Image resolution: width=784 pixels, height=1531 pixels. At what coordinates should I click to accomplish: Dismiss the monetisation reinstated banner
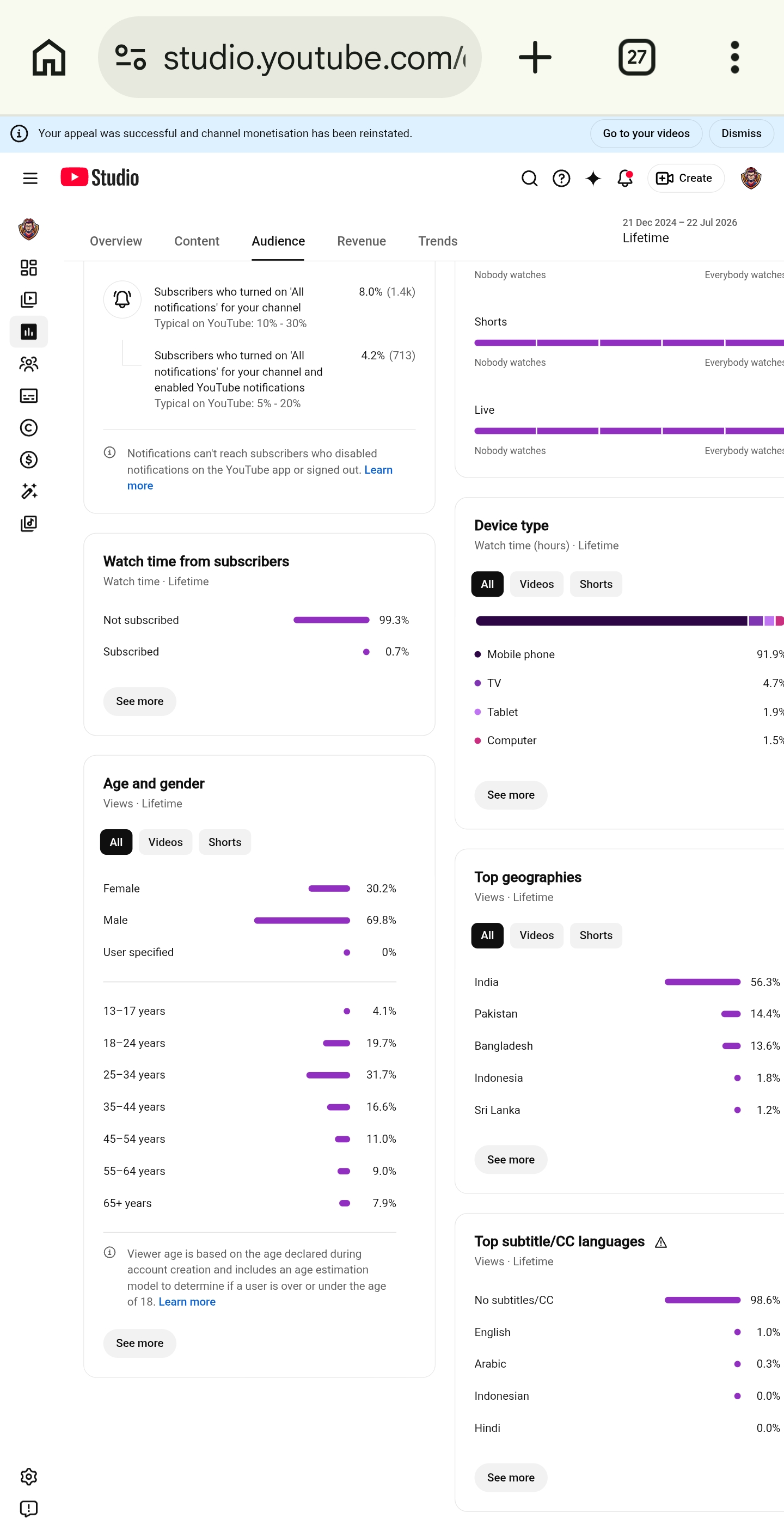pyautogui.click(x=741, y=134)
